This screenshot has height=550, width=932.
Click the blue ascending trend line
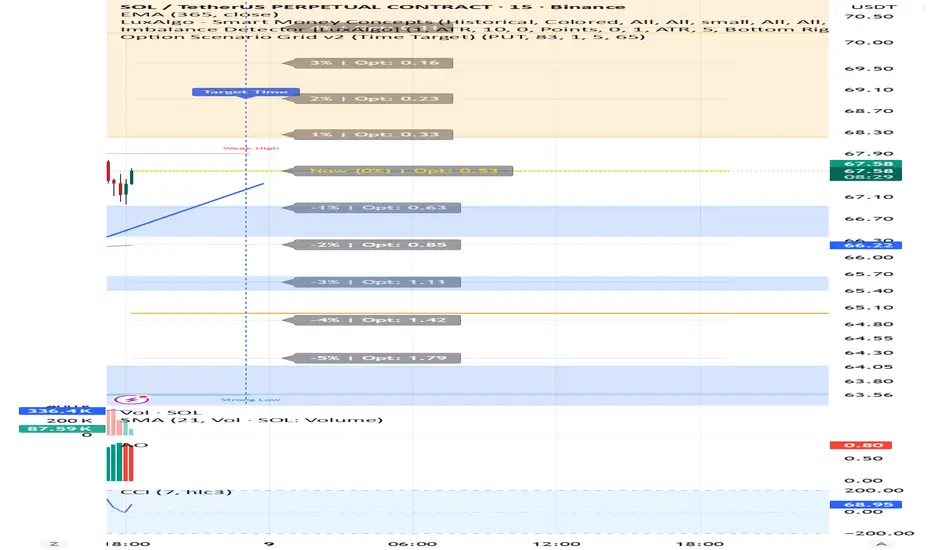pyautogui.click(x=185, y=210)
